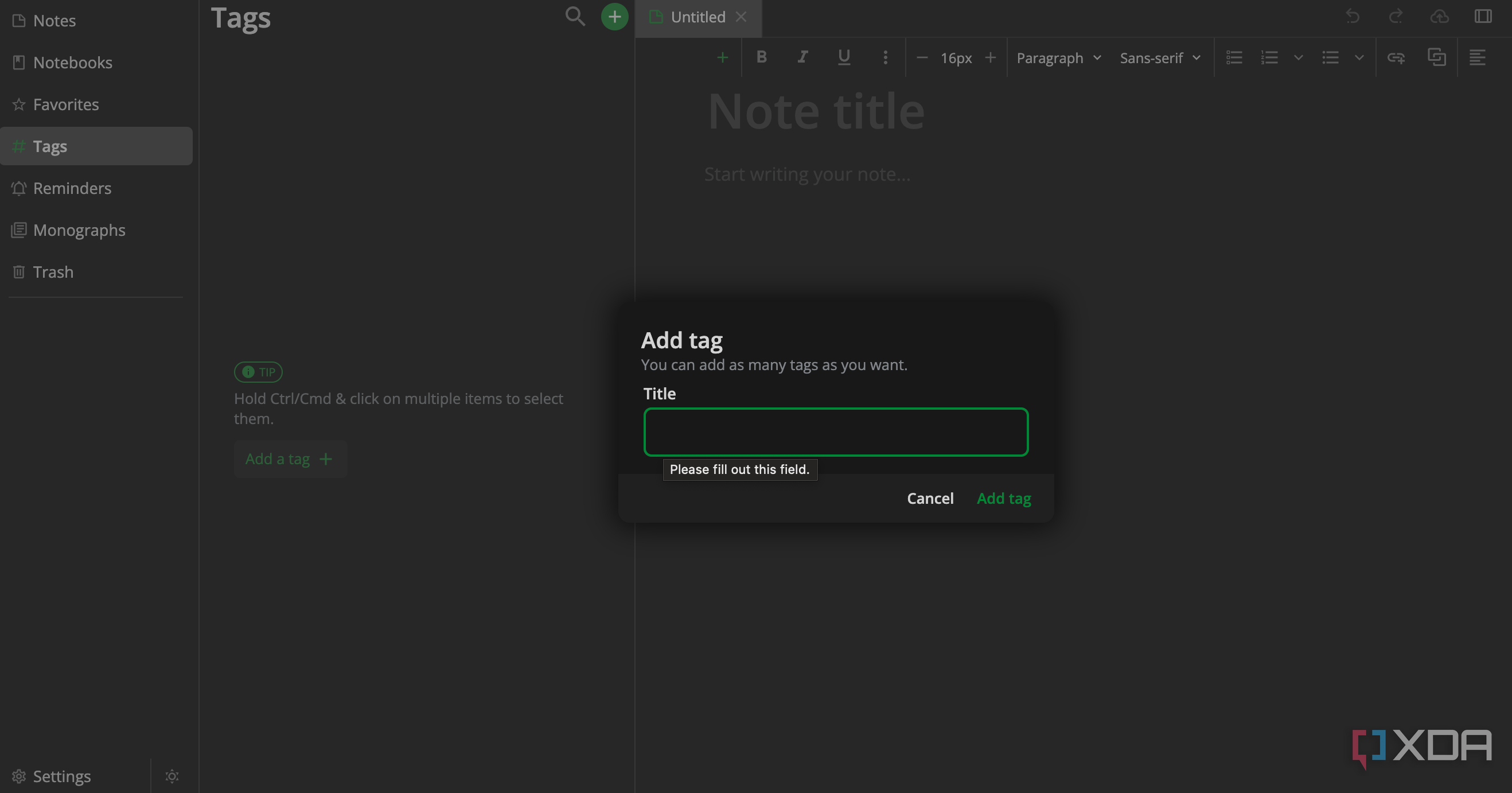Toggle the editor side panel icon
1512x793 pixels.
pyautogui.click(x=1483, y=17)
